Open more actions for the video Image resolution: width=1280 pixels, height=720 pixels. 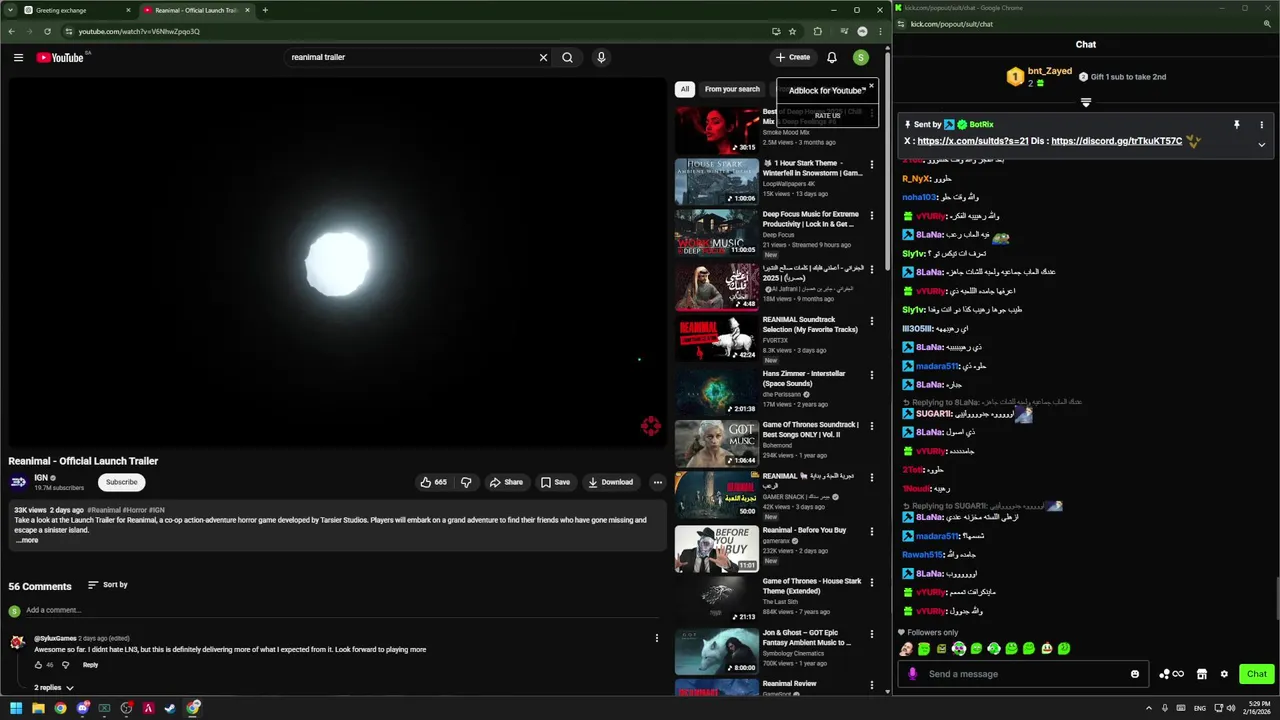(x=657, y=482)
